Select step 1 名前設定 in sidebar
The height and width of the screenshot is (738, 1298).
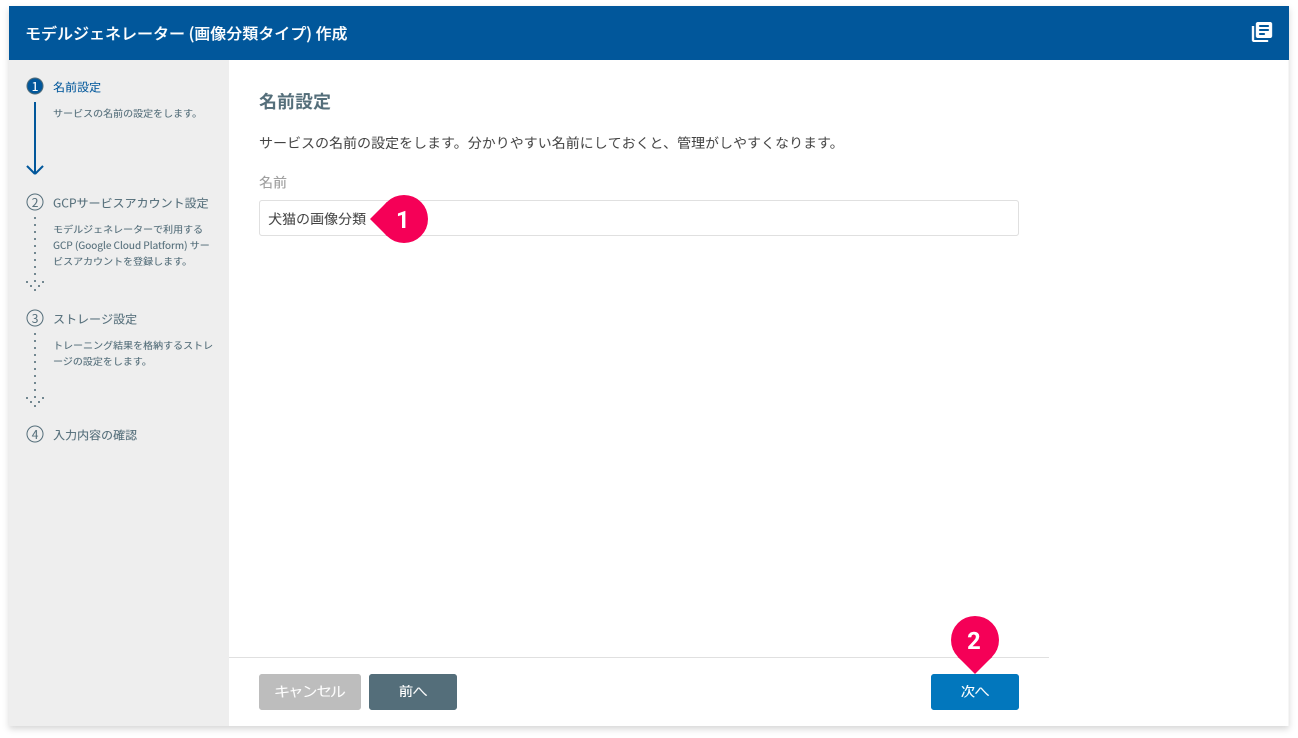[x=77, y=87]
